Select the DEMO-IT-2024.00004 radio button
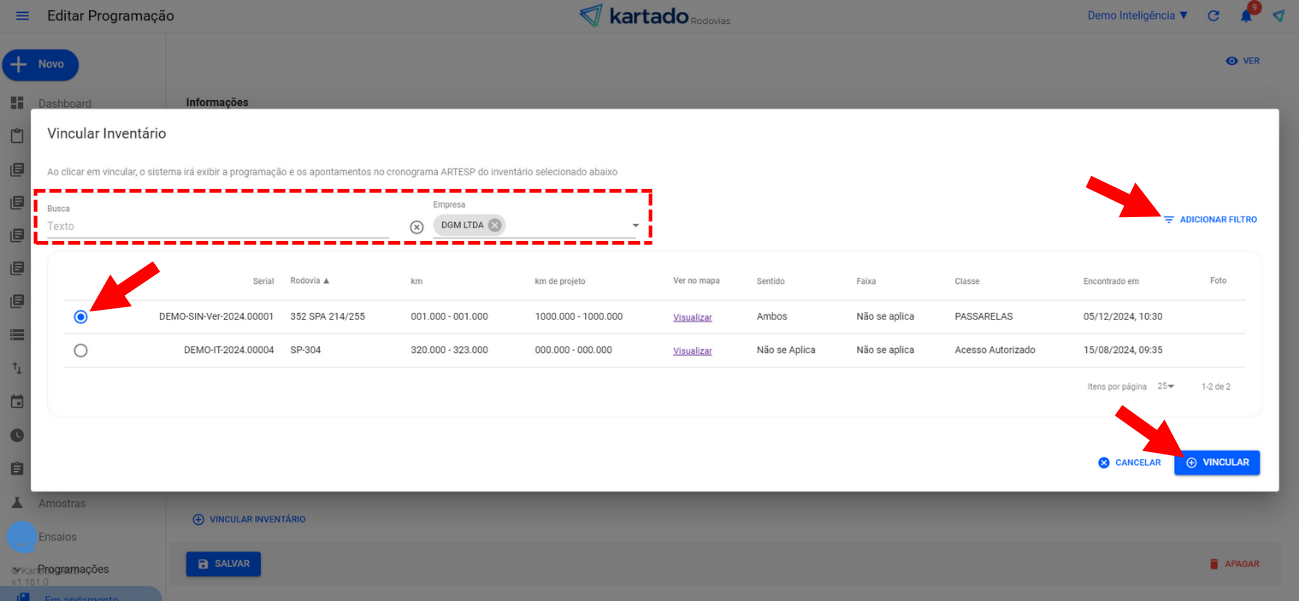 point(81,351)
